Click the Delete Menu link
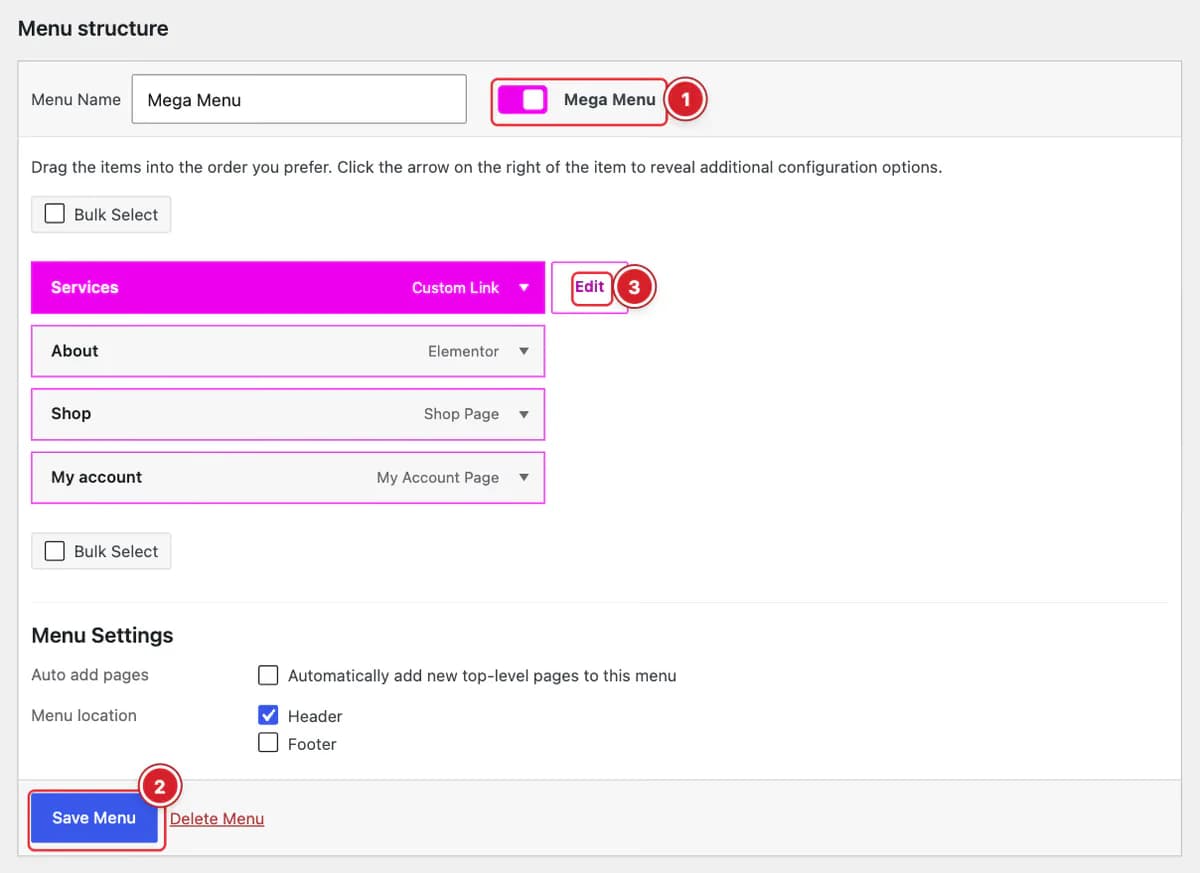1200x873 pixels. [x=217, y=819]
